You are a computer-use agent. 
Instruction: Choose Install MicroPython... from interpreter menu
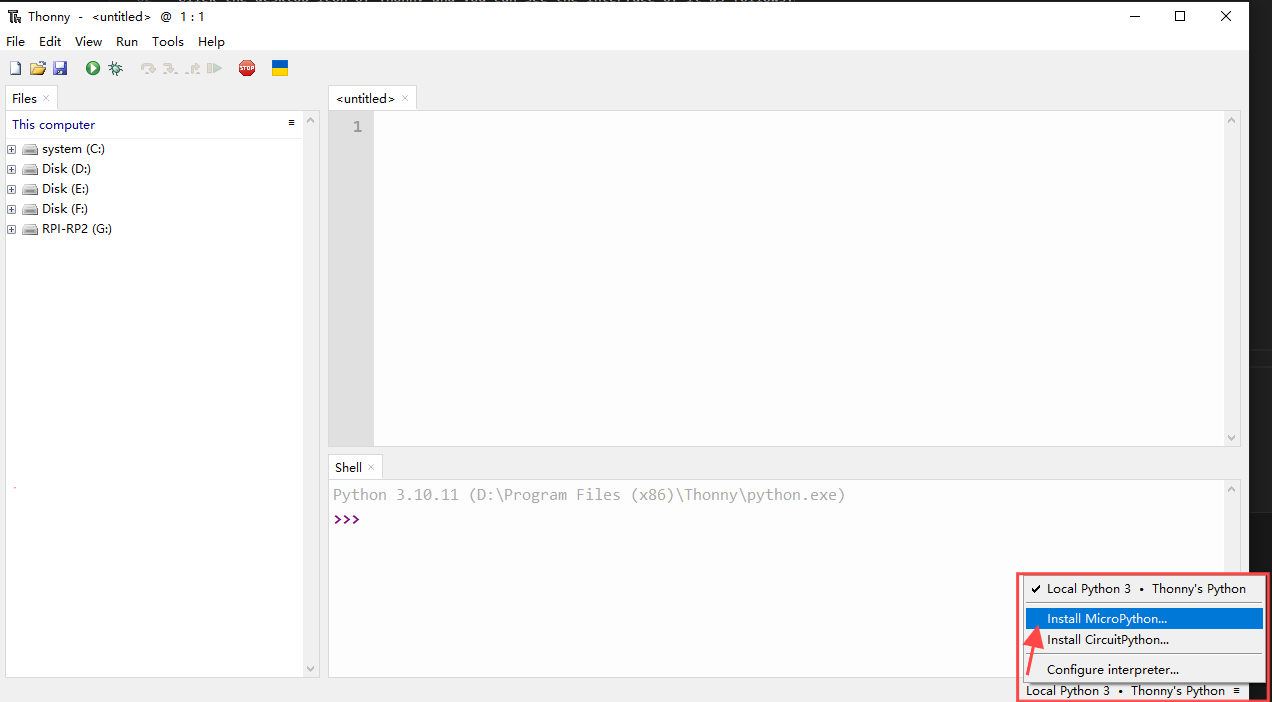tap(1144, 619)
